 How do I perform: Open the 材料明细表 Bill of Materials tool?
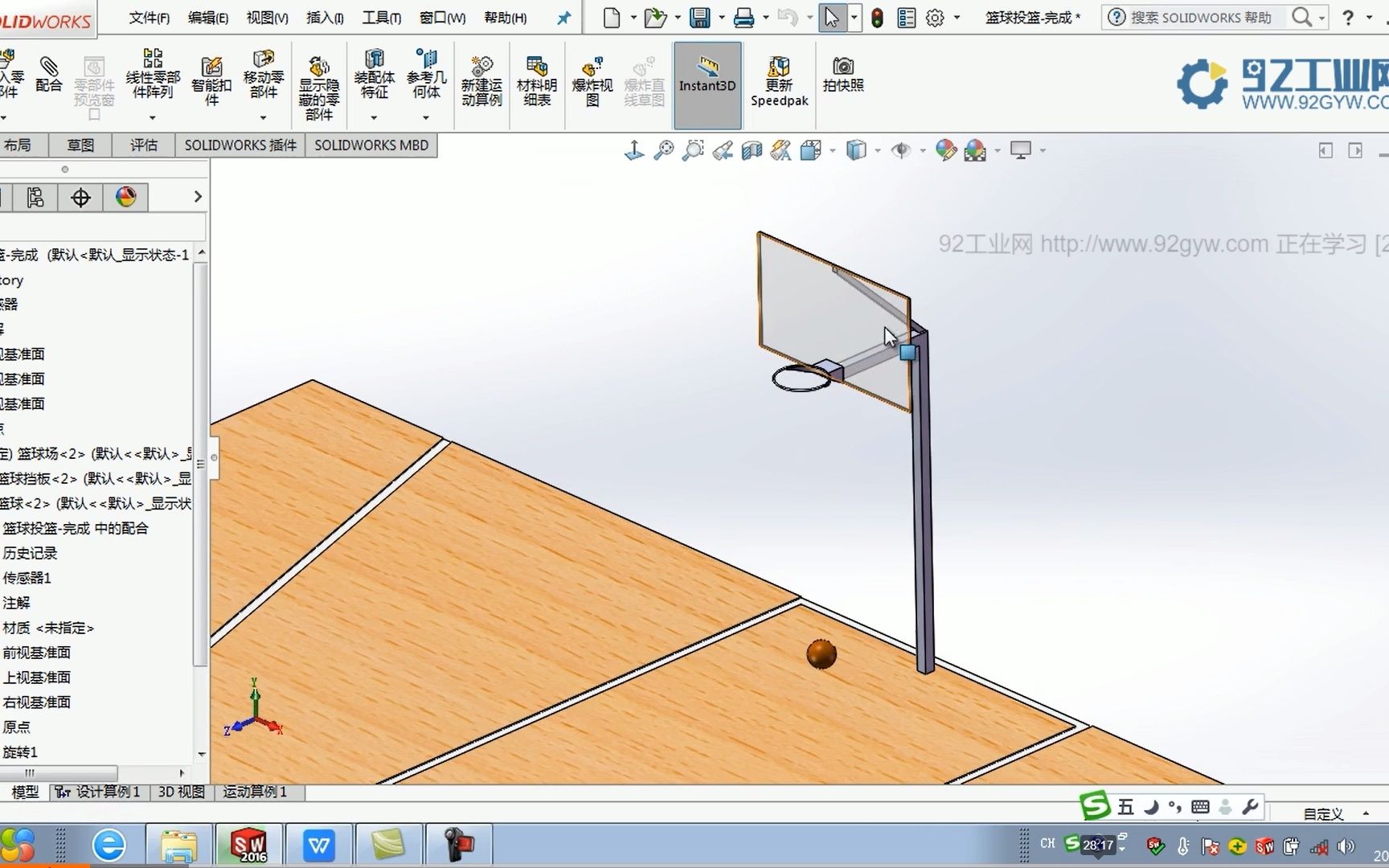[x=535, y=78]
